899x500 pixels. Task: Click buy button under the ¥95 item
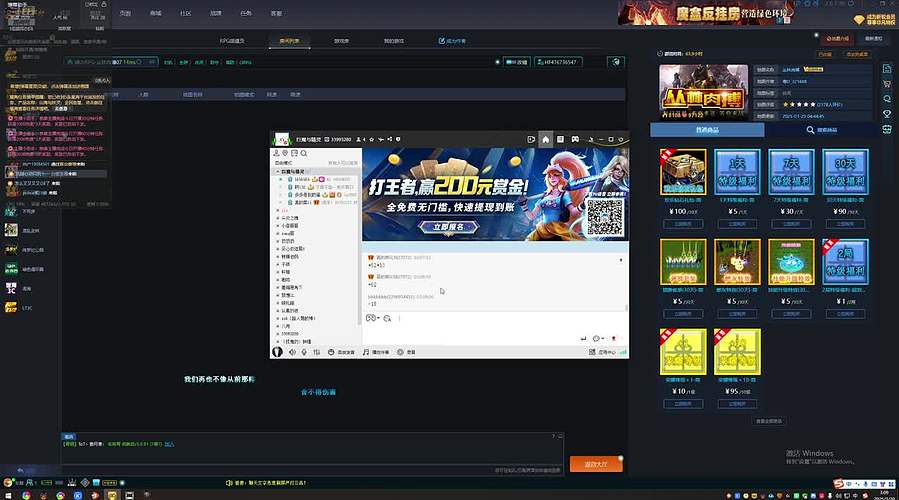click(x=737, y=404)
